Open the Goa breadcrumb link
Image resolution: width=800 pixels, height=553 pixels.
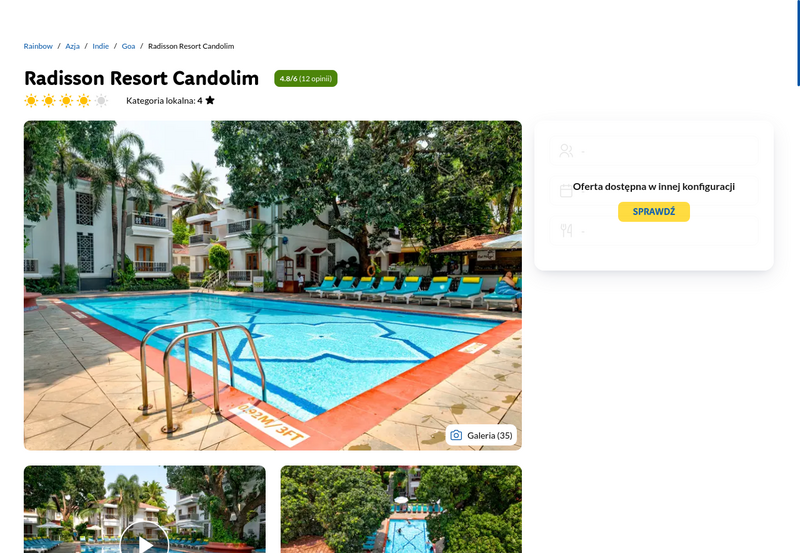[x=128, y=46]
